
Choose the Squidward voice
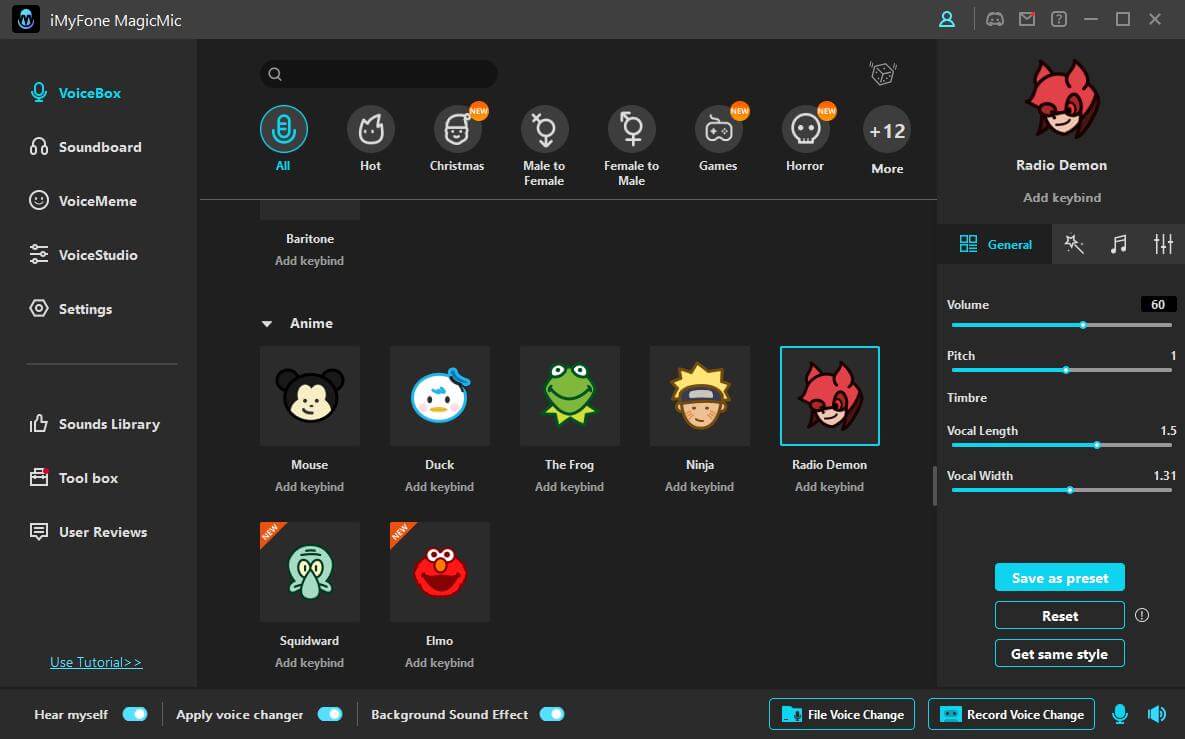coord(310,572)
